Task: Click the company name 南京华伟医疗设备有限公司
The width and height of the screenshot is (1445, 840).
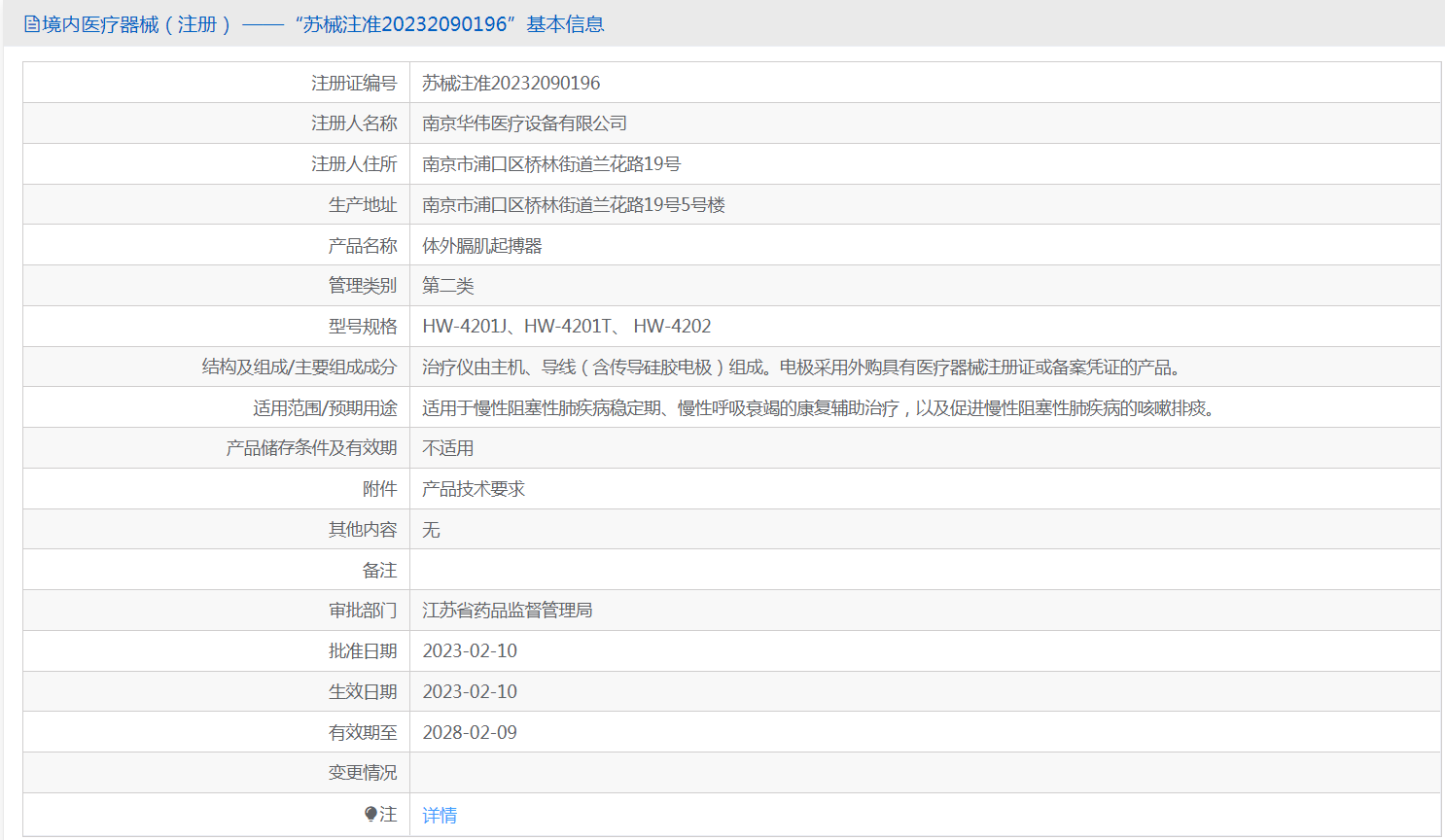Action: [524, 123]
